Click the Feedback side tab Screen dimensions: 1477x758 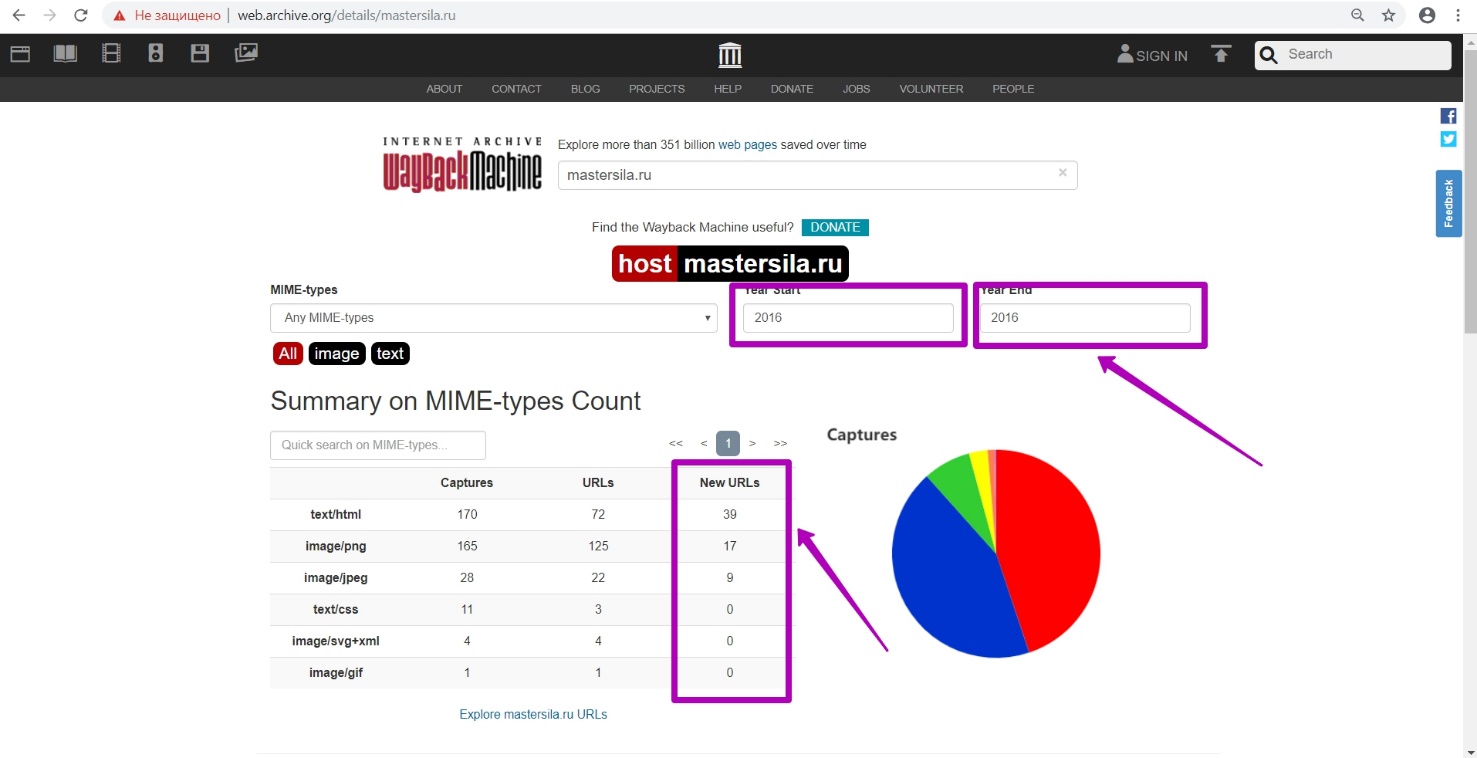[1448, 203]
